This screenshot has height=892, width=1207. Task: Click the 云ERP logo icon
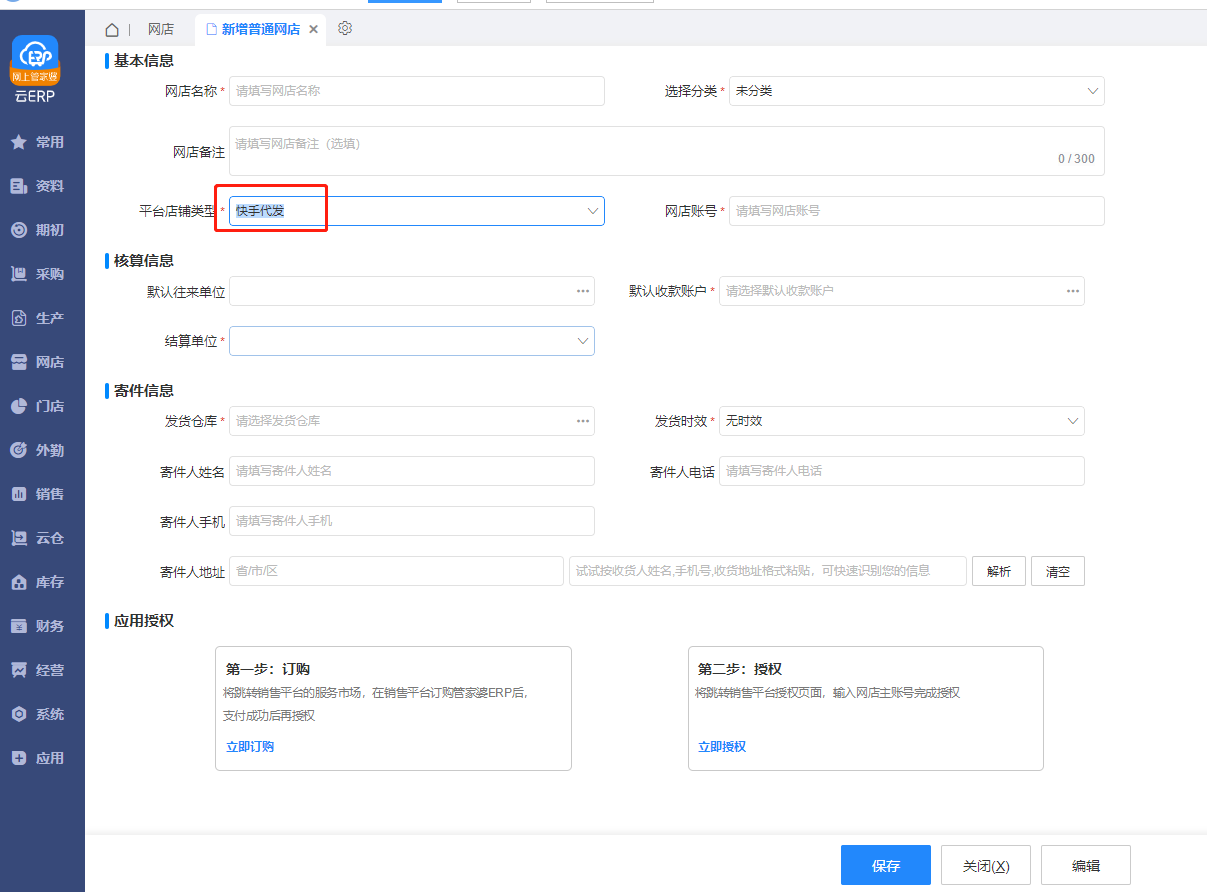tap(34, 60)
